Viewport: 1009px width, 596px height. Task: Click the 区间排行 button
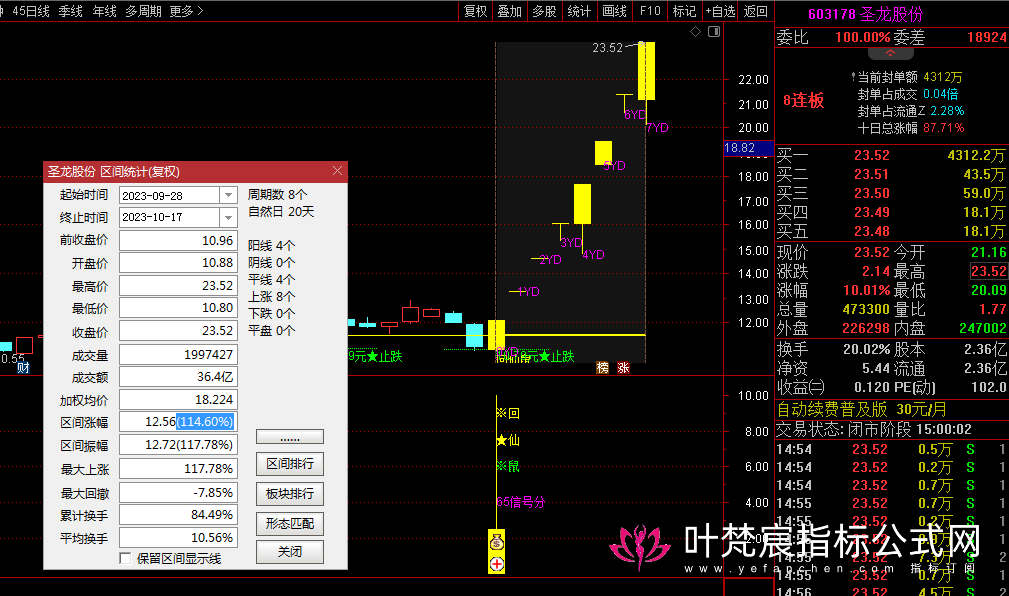coord(290,464)
